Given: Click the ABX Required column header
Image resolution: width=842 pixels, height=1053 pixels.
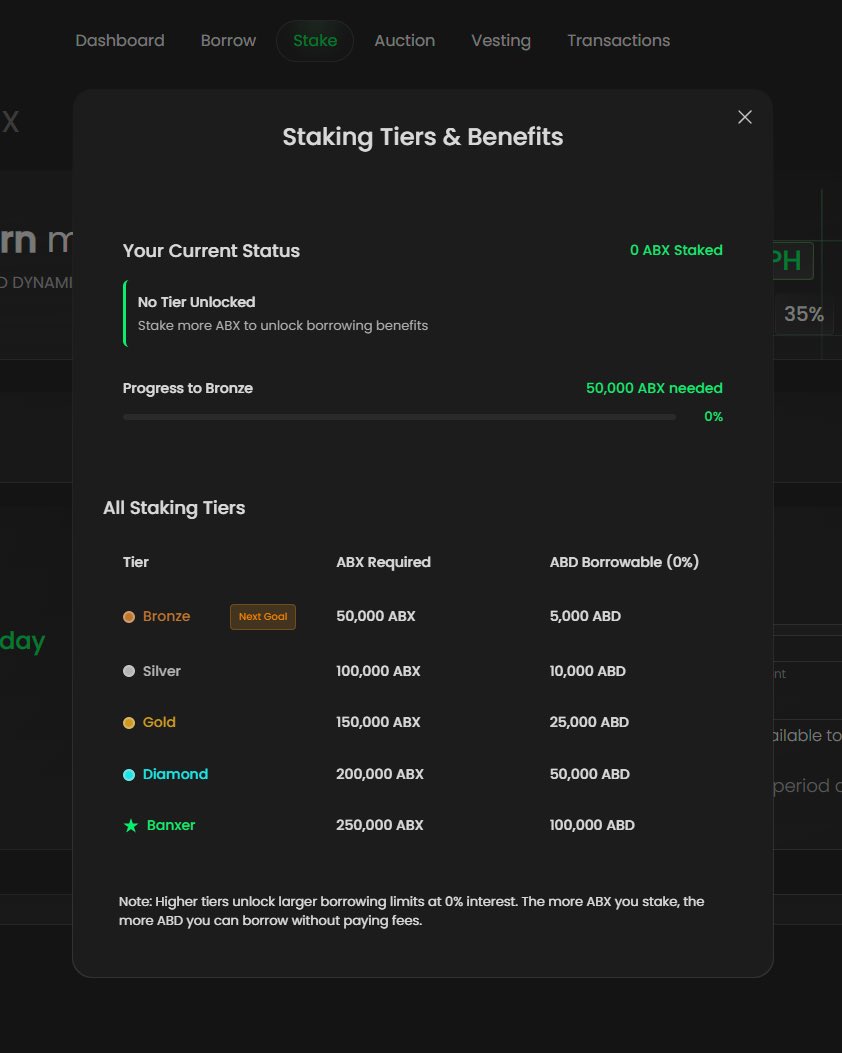Looking at the screenshot, I should click(x=383, y=562).
